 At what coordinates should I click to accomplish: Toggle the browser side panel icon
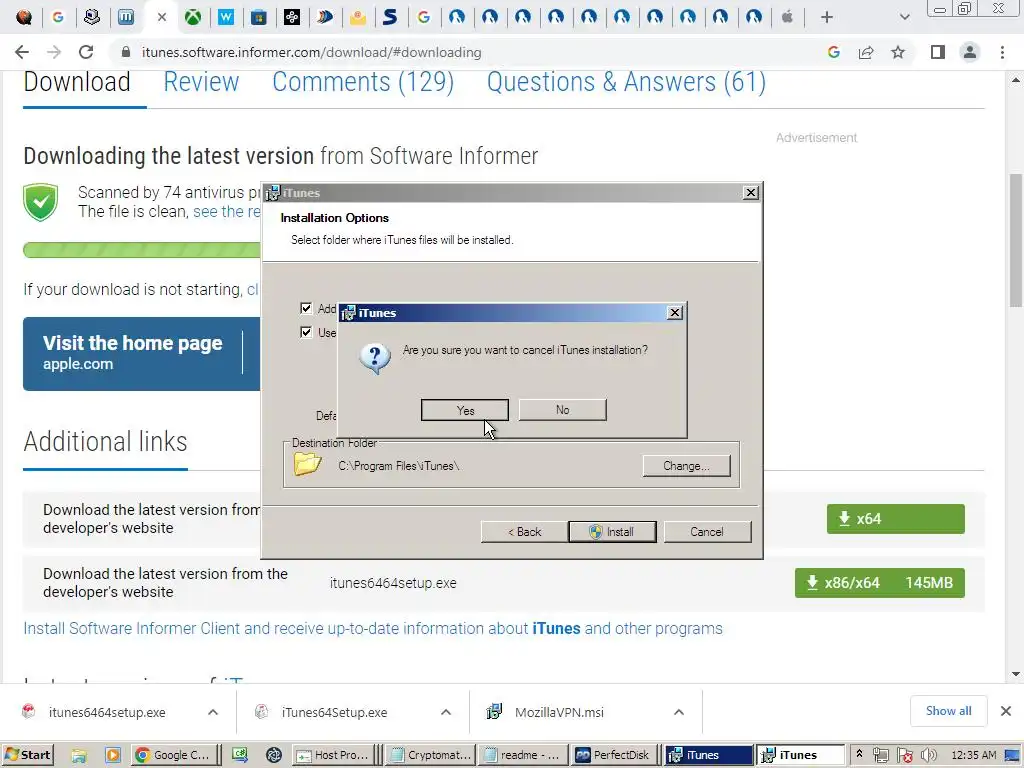click(x=938, y=52)
